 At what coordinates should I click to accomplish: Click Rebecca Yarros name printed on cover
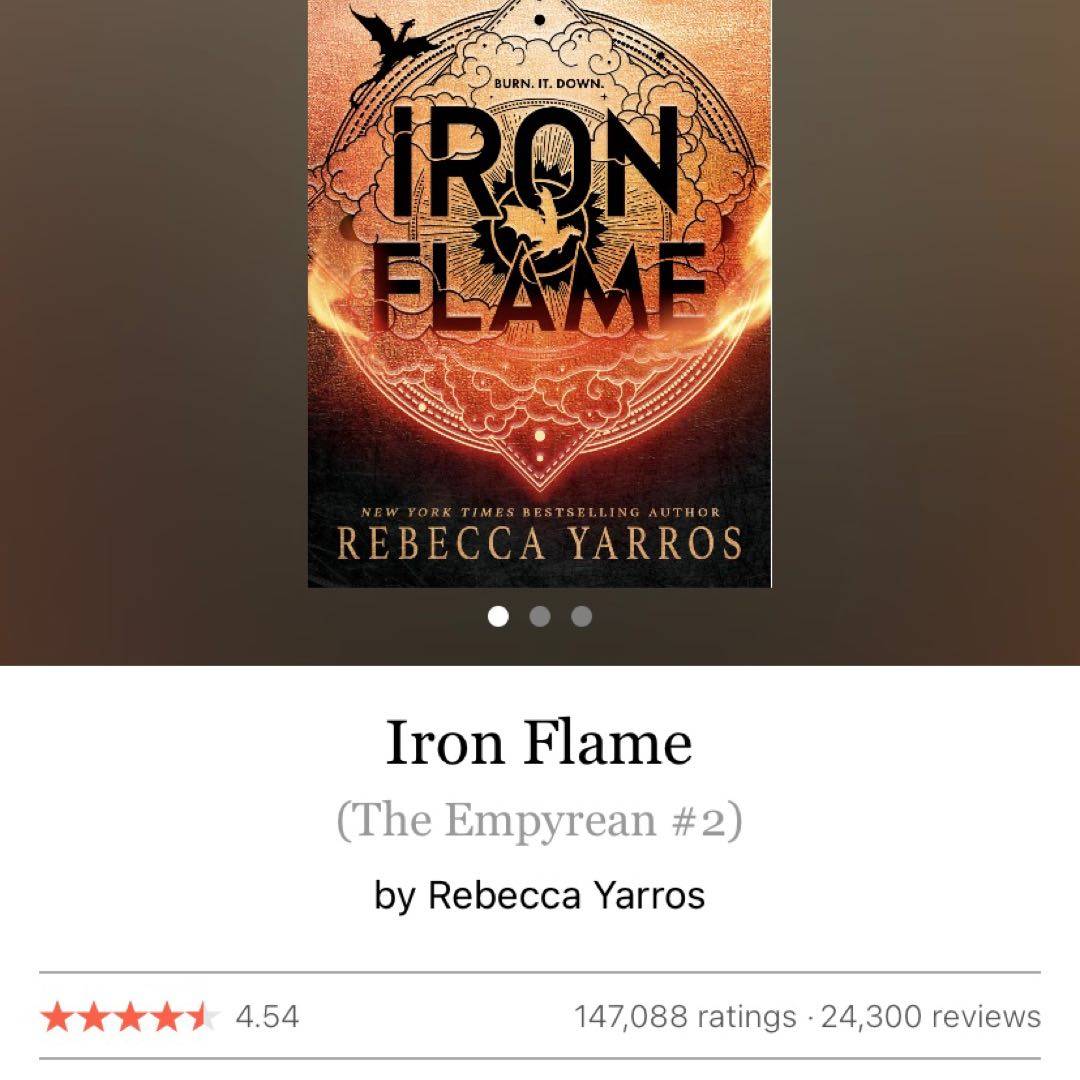click(x=540, y=543)
